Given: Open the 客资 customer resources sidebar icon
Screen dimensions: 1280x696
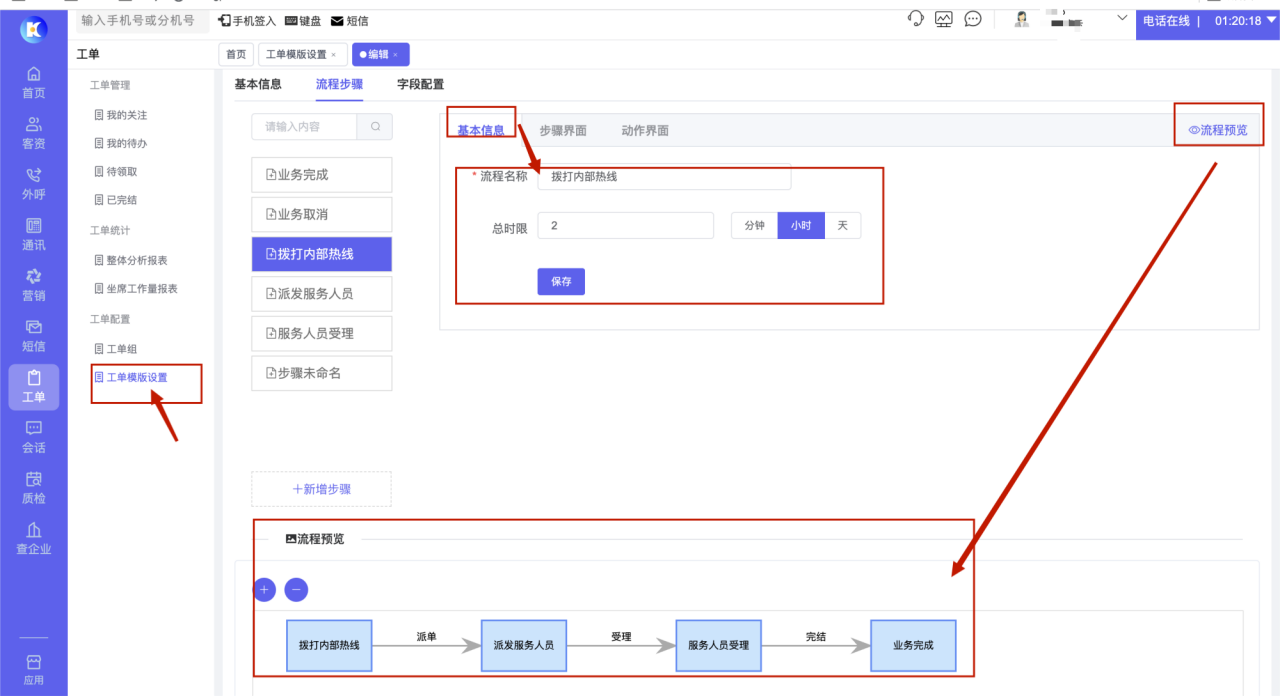Looking at the screenshot, I should pyautogui.click(x=33, y=132).
